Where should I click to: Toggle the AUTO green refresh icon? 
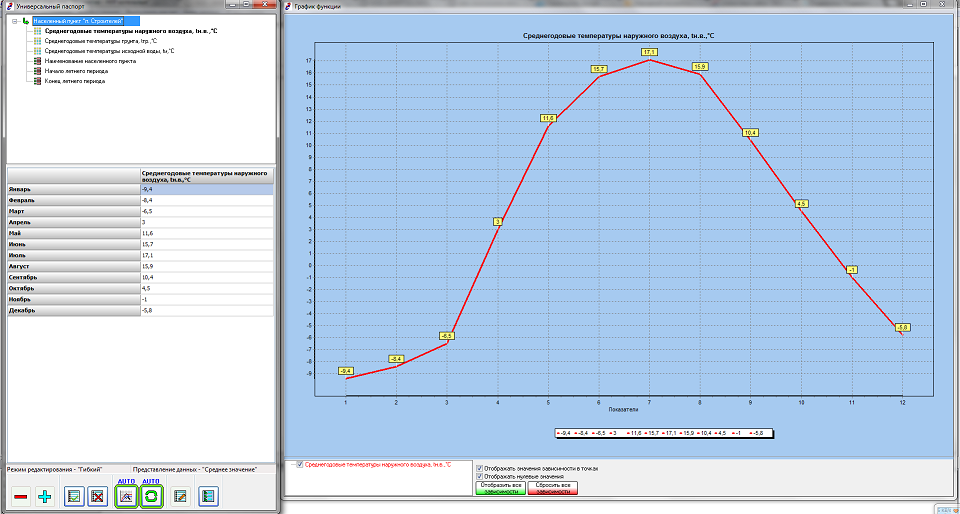151,496
